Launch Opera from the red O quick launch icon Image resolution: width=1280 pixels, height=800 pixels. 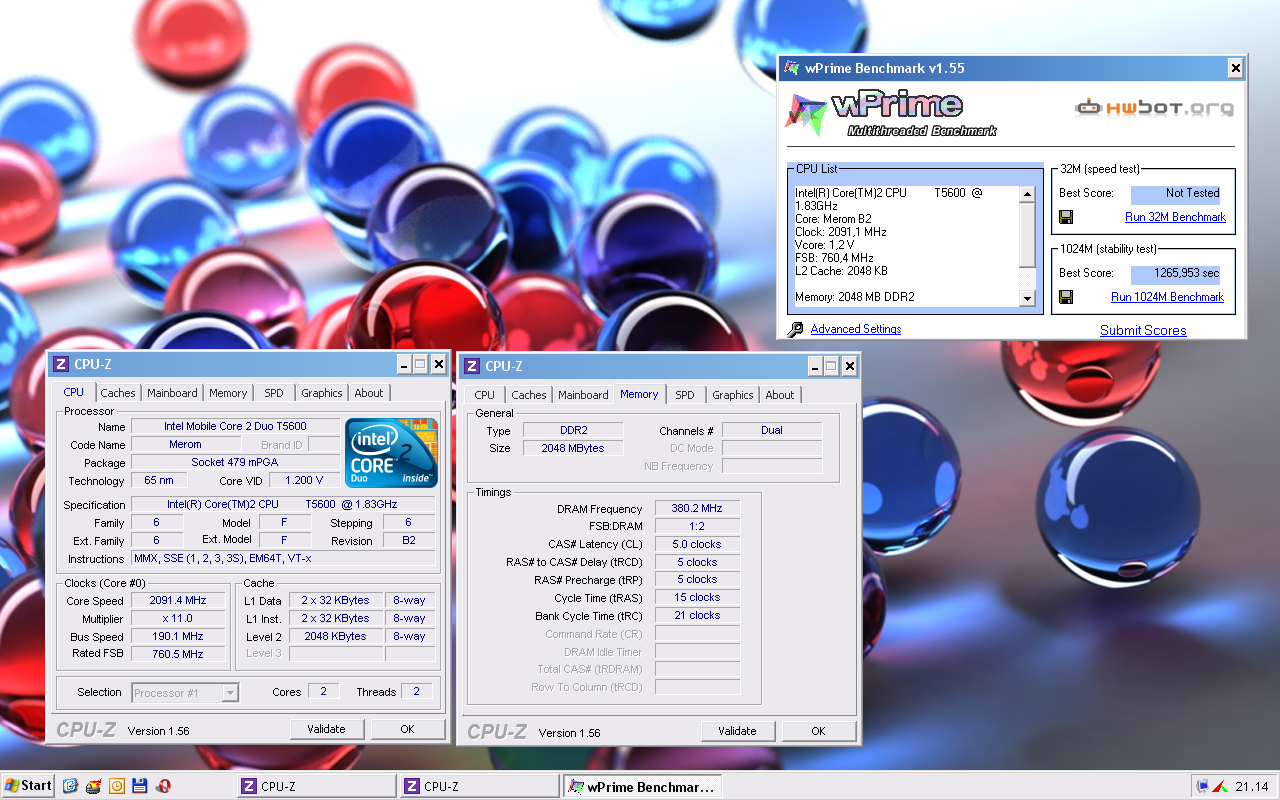tap(163, 786)
